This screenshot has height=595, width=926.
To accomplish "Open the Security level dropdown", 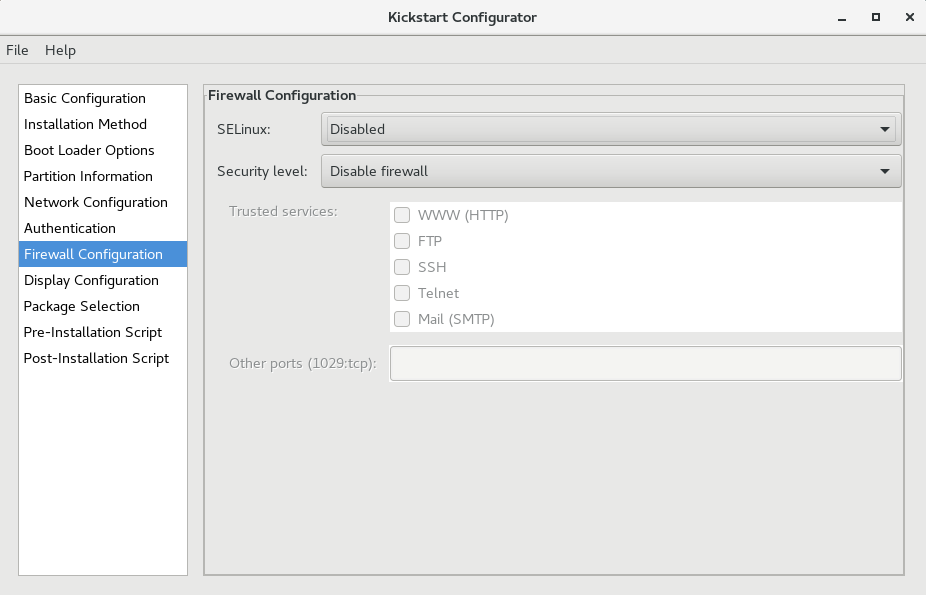I will point(611,171).
